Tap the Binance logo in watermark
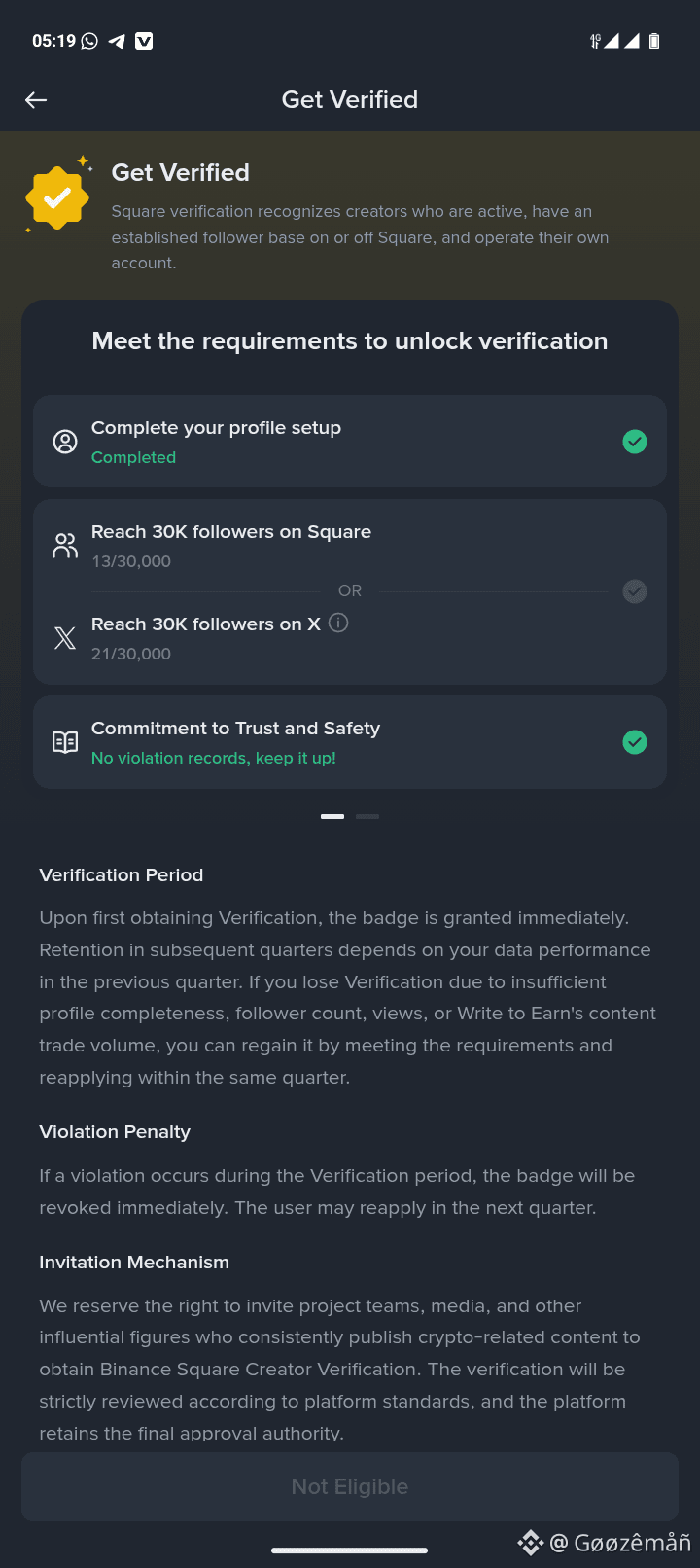The height and width of the screenshot is (1568, 700). (531, 1543)
